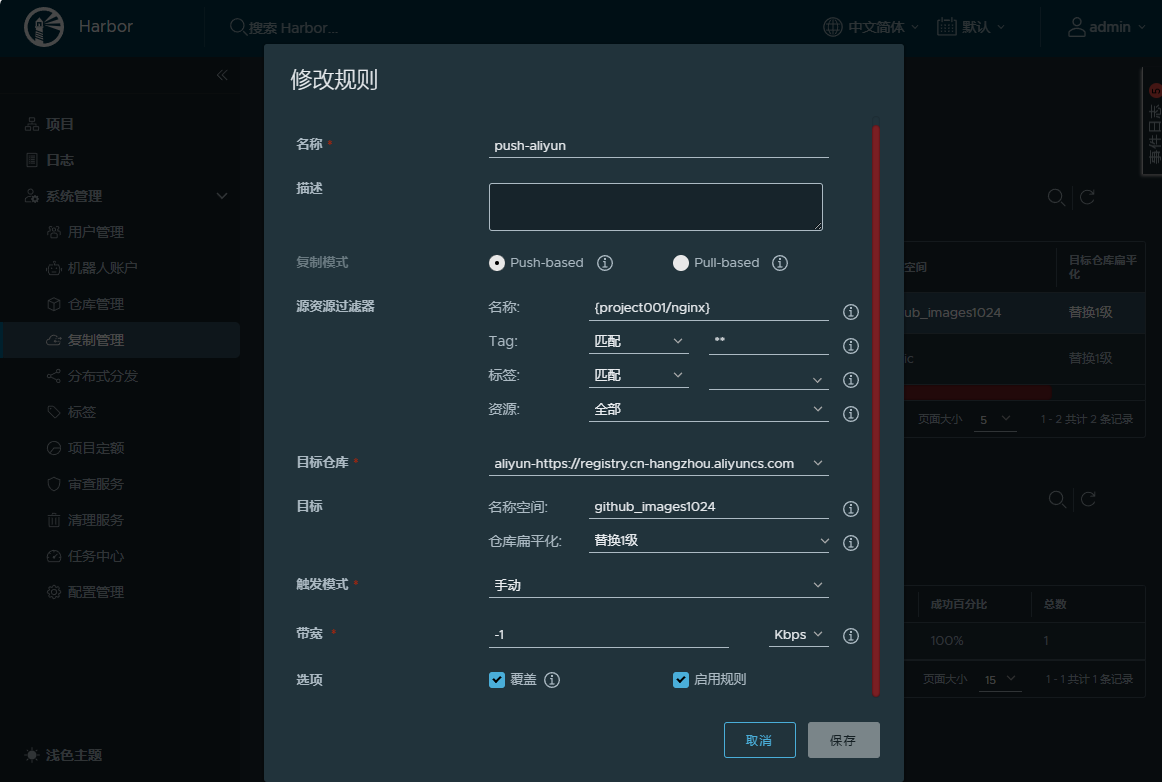Screen dimensions: 1162x782
Task: Click the 保存 save button
Action: pyautogui.click(x=843, y=740)
